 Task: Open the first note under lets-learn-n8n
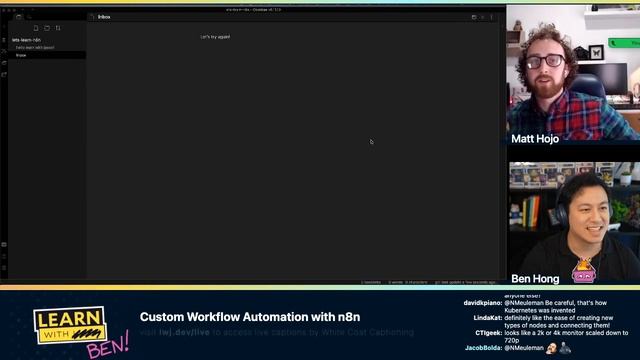click(x=35, y=47)
